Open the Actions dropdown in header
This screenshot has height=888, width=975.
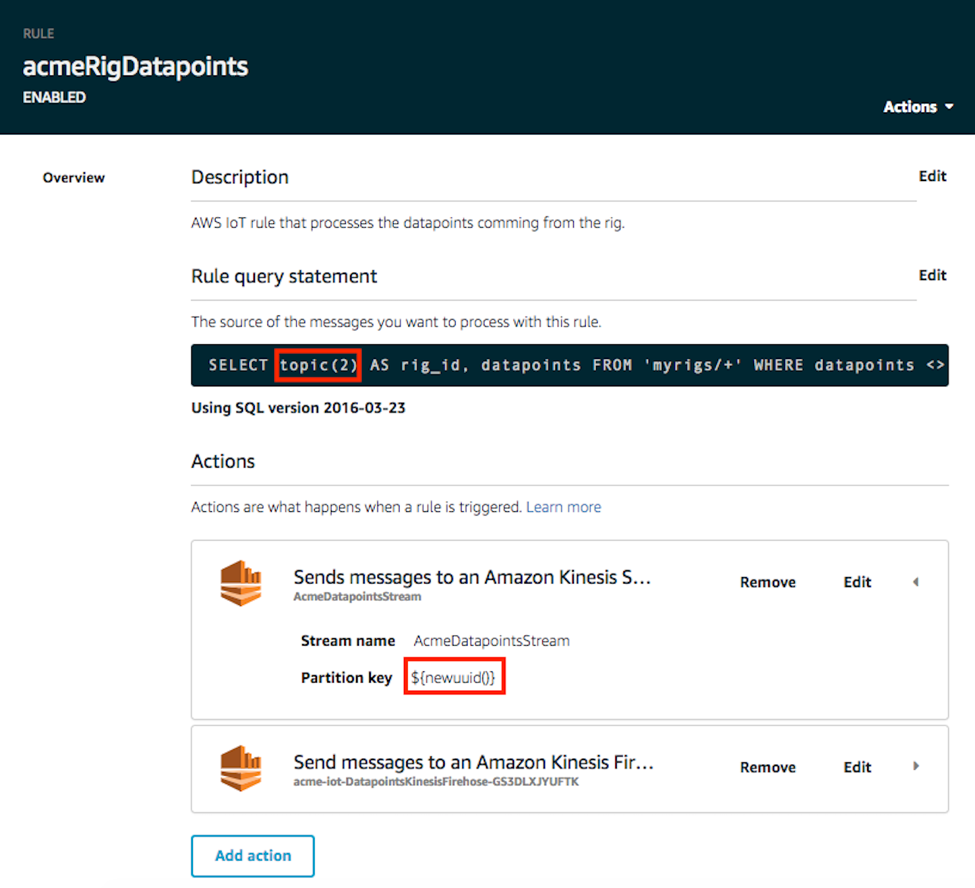[x=918, y=107]
